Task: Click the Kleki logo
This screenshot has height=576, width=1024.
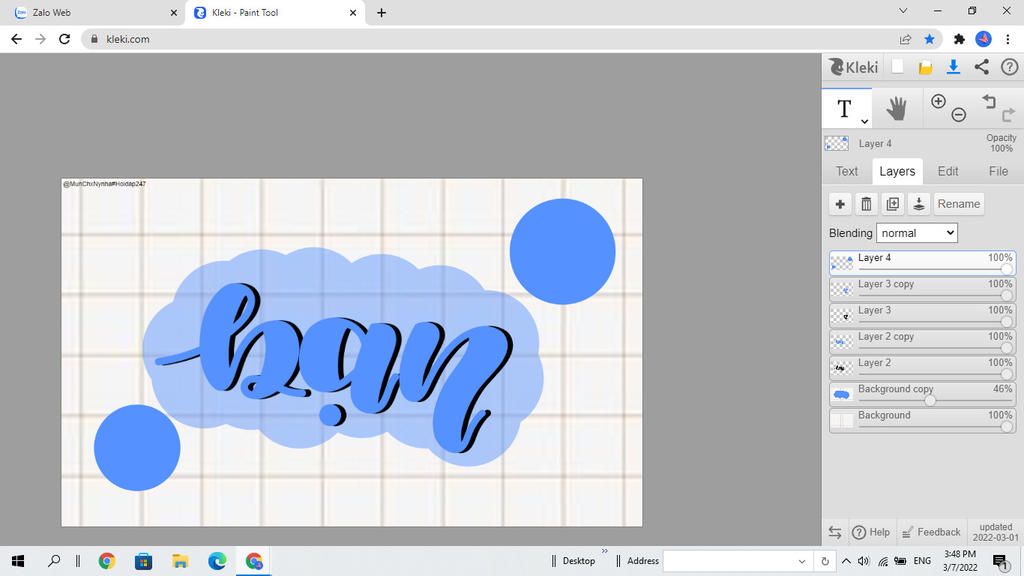Action: click(854, 67)
